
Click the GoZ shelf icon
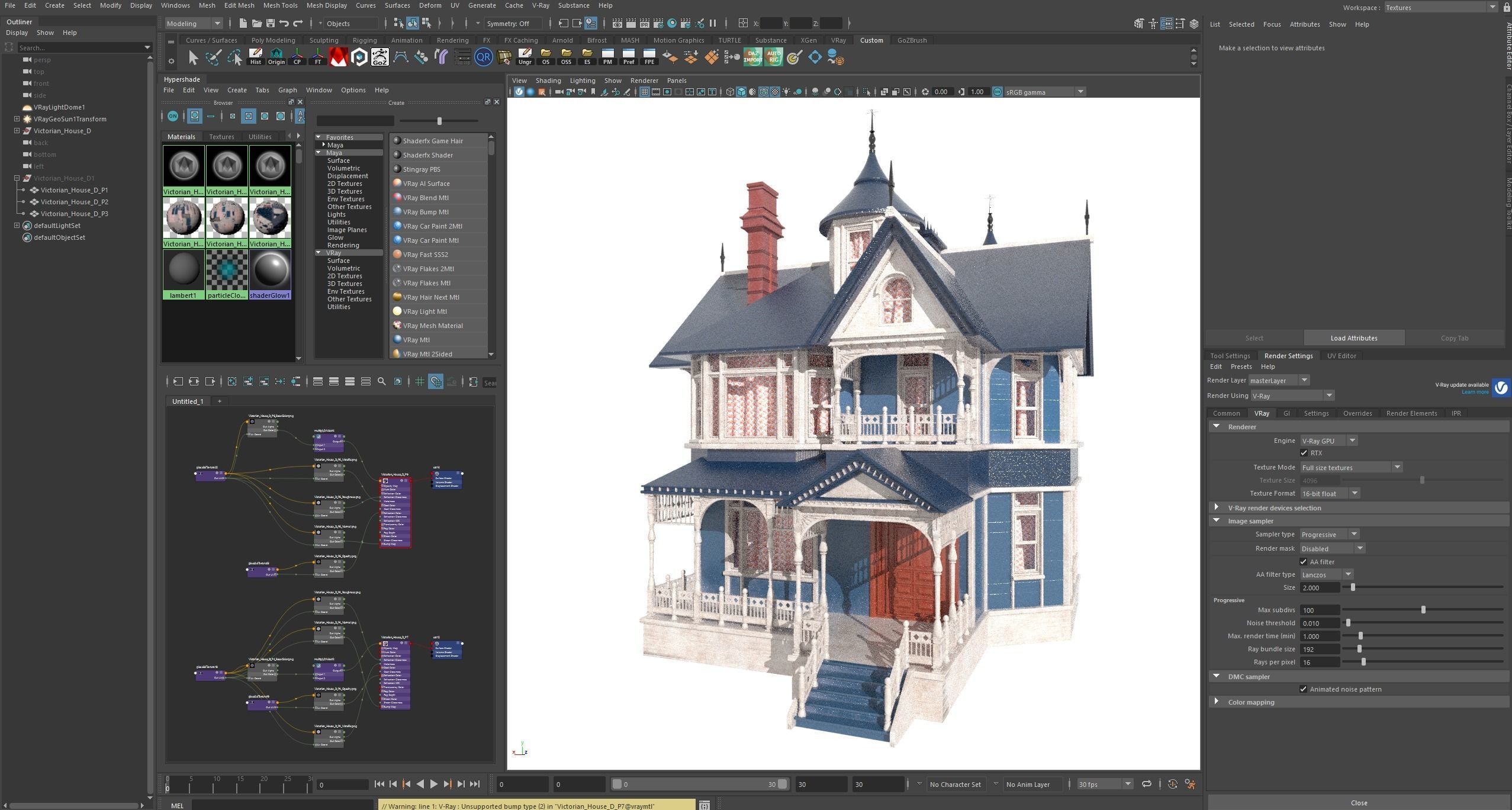click(379, 57)
